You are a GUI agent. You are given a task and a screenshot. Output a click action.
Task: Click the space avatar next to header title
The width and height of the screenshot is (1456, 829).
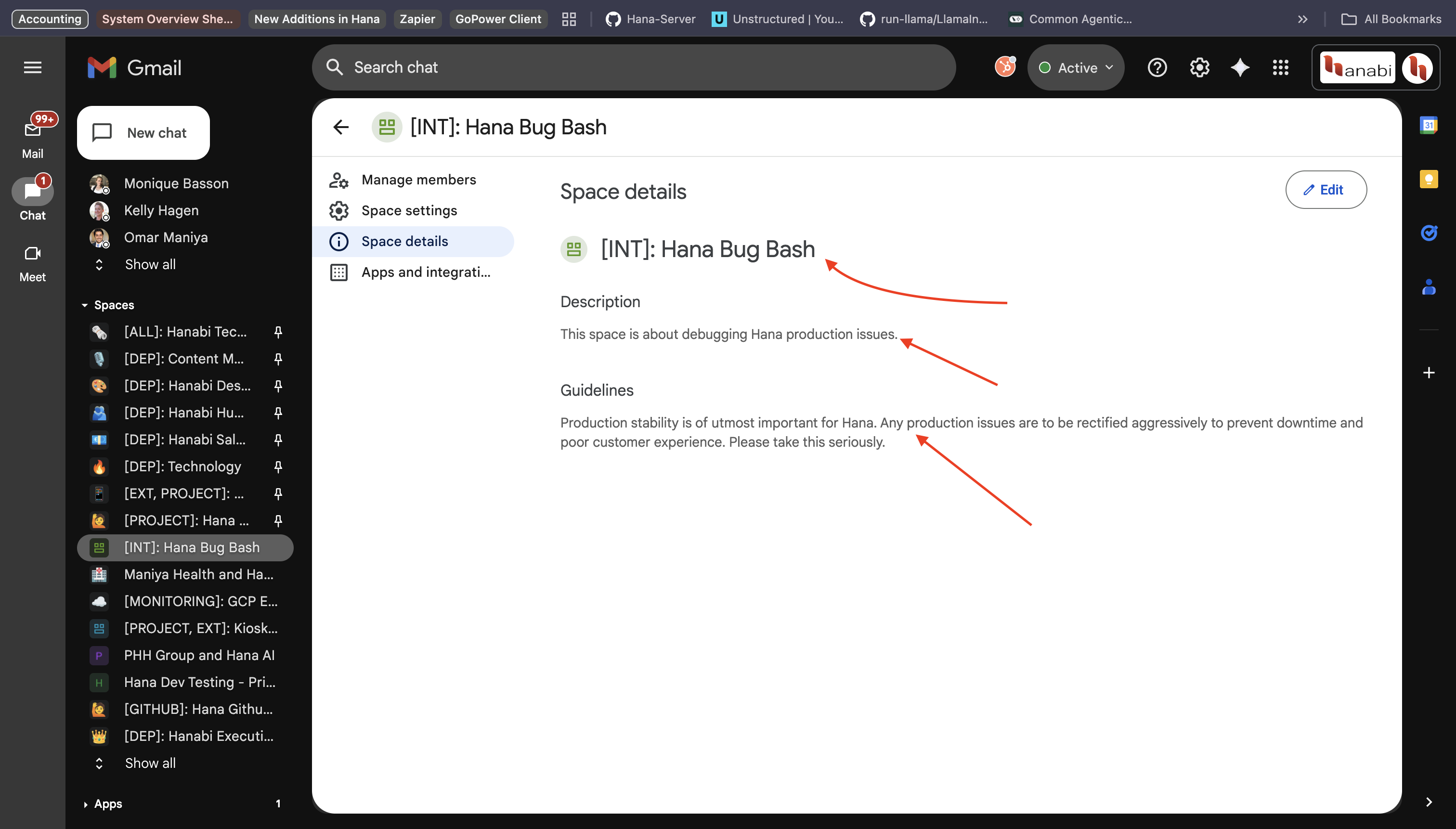pyautogui.click(x=387, y=127)
